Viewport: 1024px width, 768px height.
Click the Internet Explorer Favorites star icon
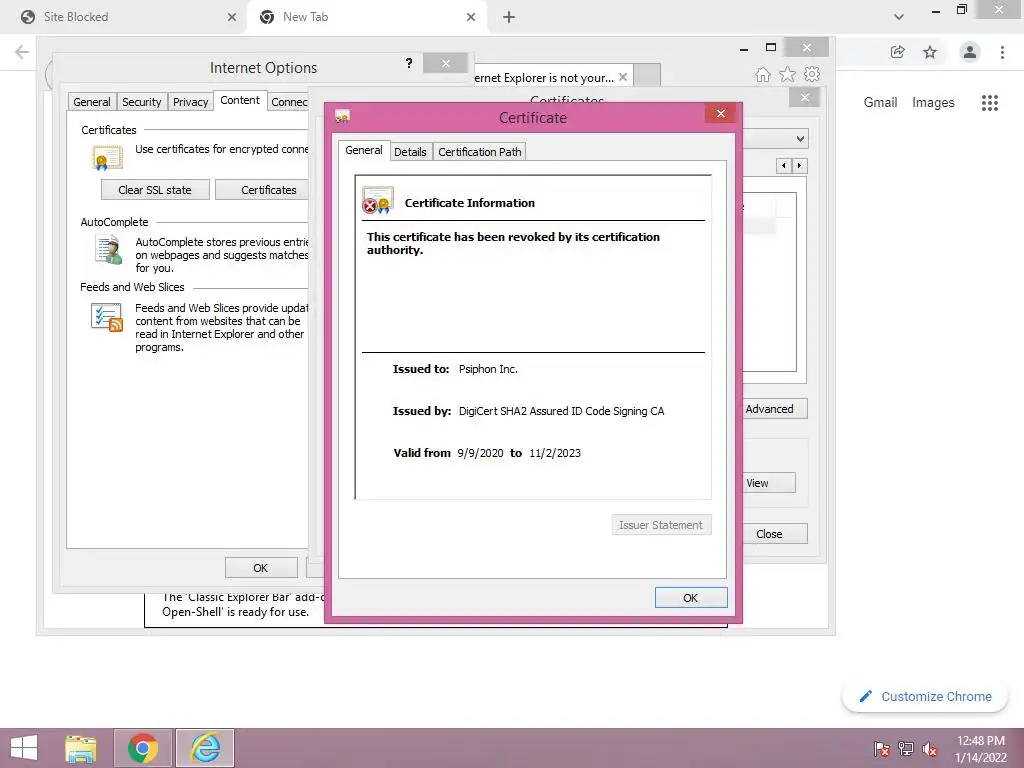[x=788, y=74]
